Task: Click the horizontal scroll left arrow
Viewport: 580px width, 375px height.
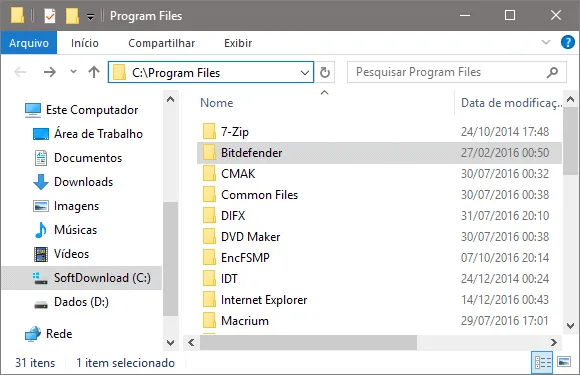Action: pos(191,342)
